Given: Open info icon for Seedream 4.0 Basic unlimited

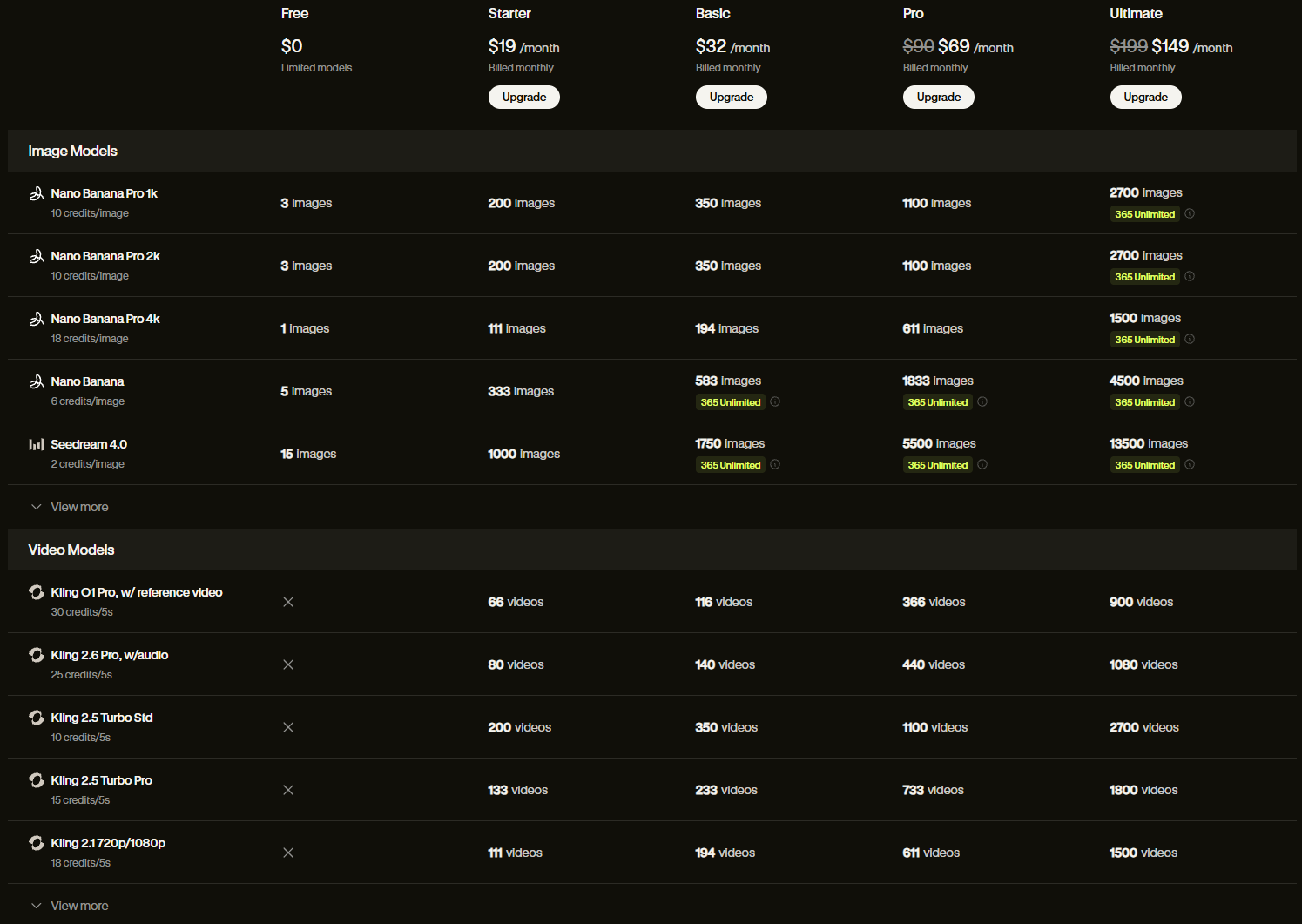Looking at the screenshot, I should click(x=775, y=464).
